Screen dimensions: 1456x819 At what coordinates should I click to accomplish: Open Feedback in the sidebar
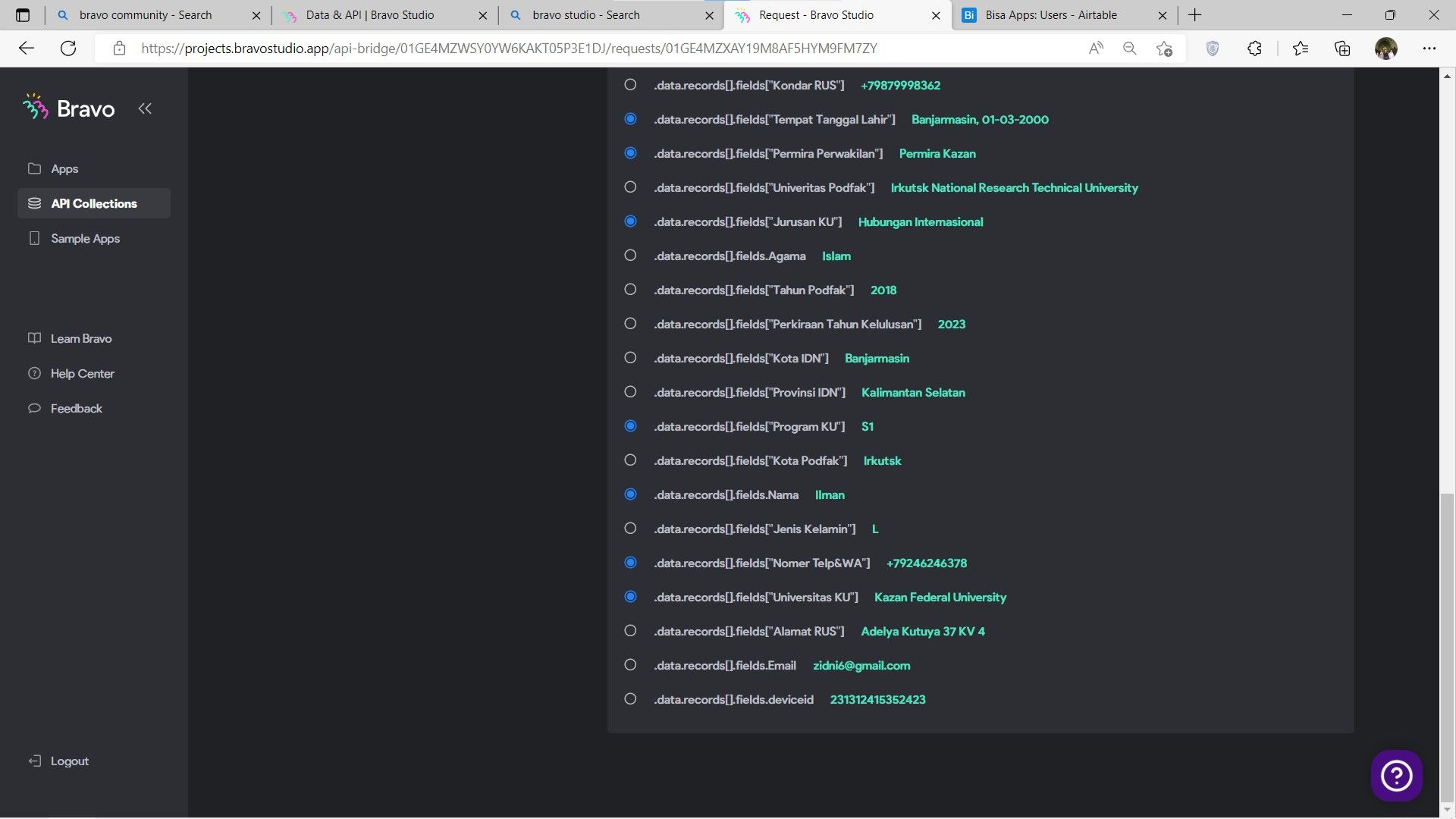pos(94,408)
